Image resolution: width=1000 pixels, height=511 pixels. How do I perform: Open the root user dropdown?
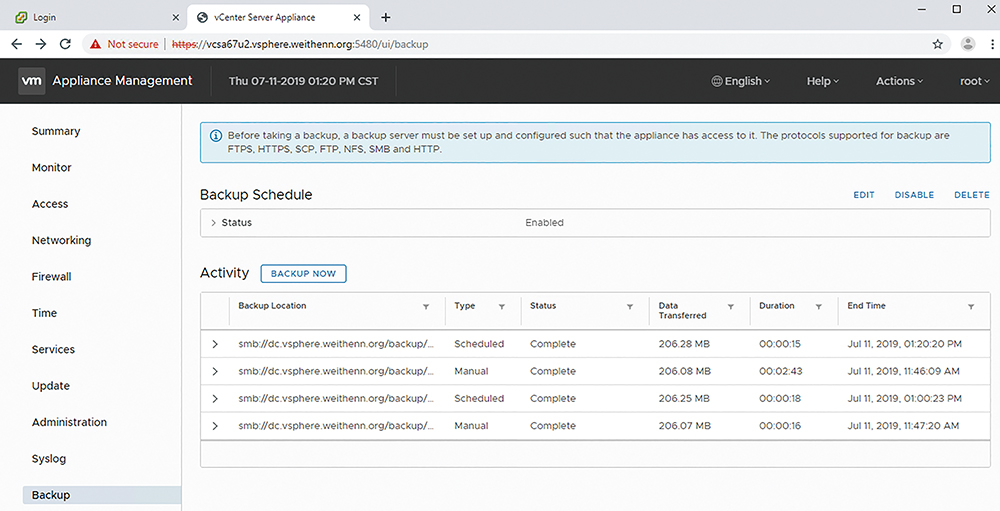click(974, 81)
